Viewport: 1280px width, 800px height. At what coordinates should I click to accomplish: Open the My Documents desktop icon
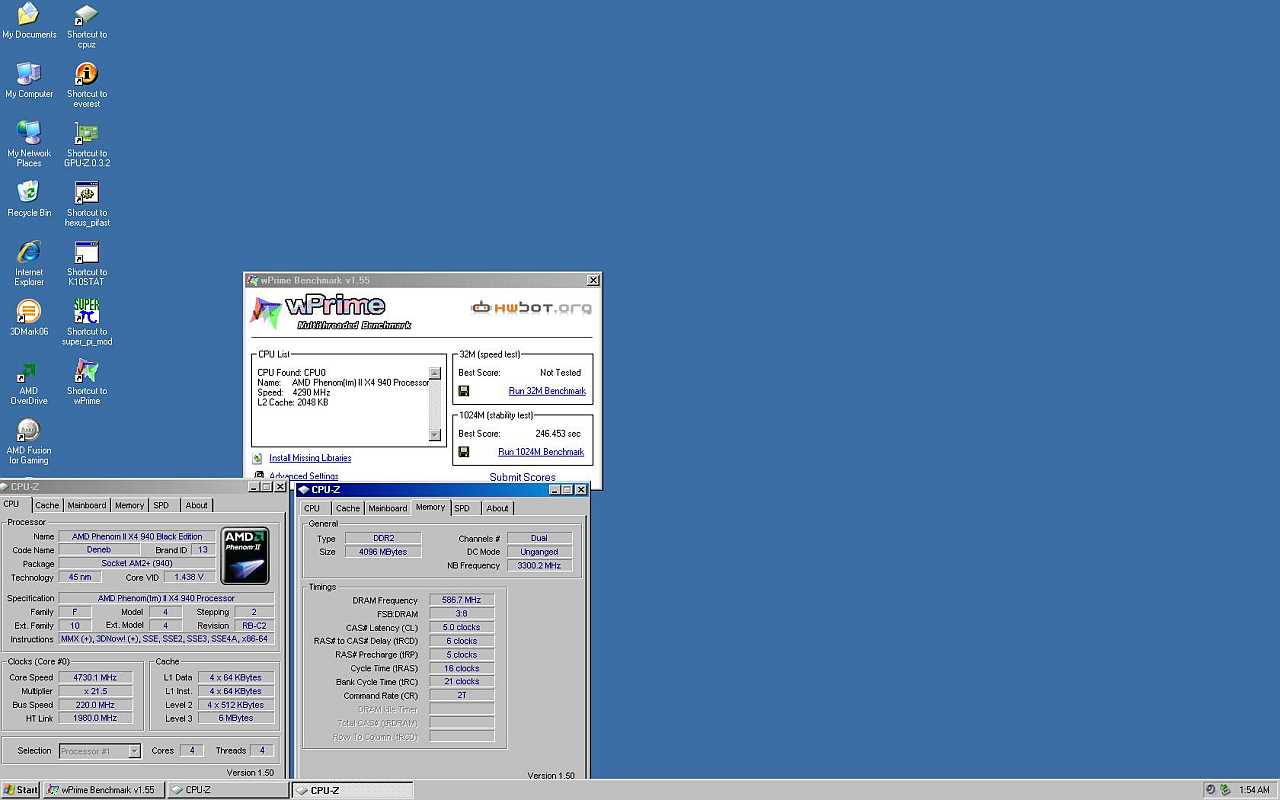(x=29, y=22)
